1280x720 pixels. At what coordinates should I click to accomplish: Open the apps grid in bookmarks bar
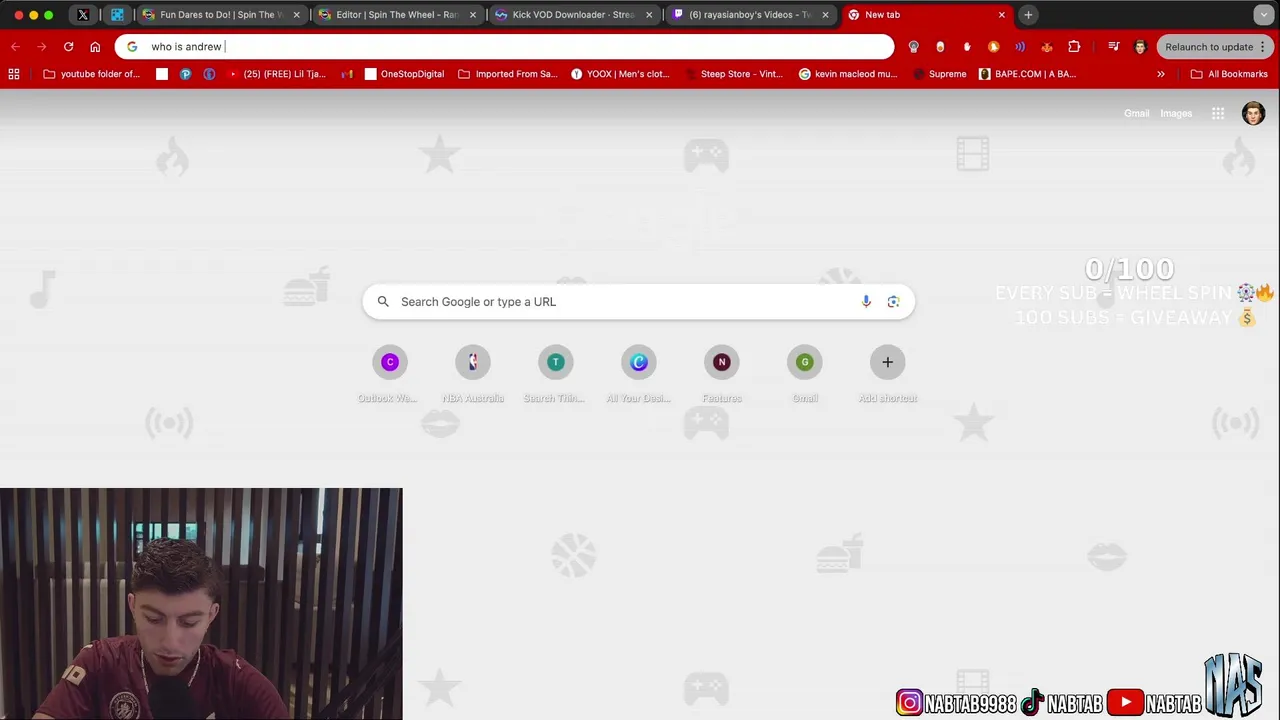click(14, 74)
